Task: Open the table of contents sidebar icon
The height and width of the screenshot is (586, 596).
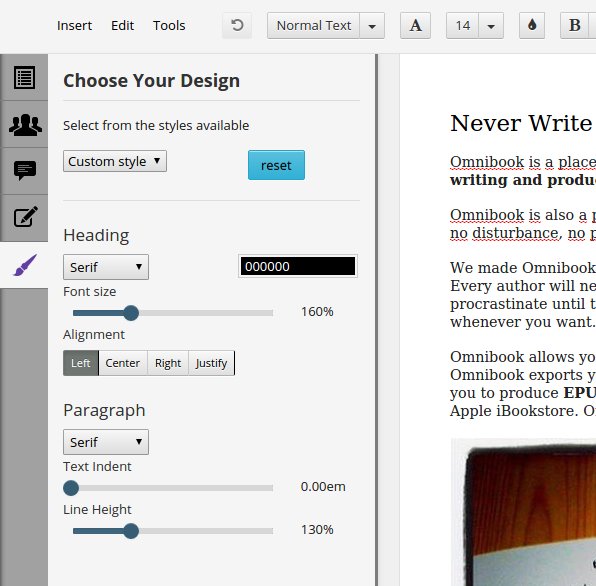Action: 24,78
